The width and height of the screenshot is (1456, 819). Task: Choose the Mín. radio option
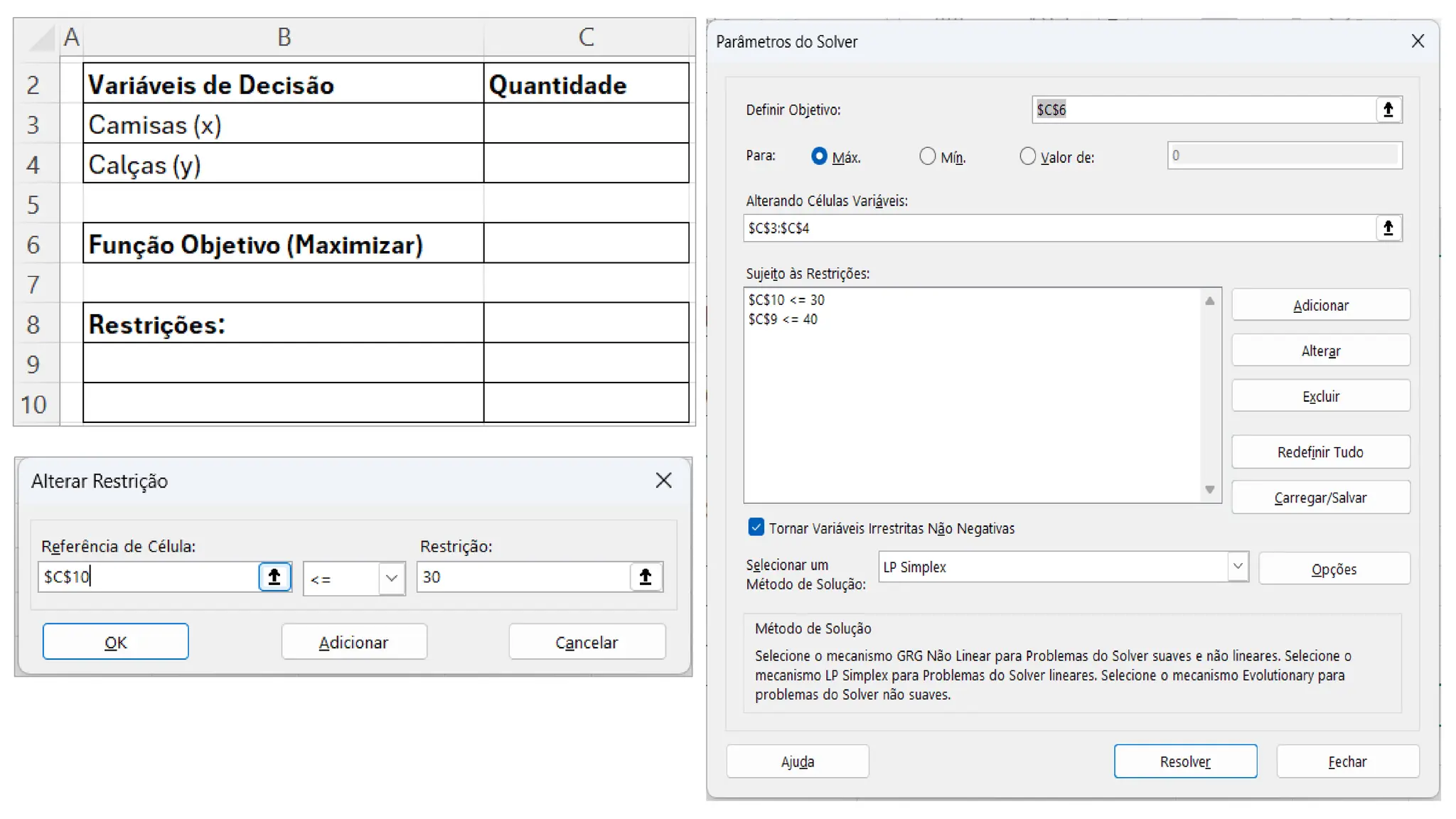point(927,156)
